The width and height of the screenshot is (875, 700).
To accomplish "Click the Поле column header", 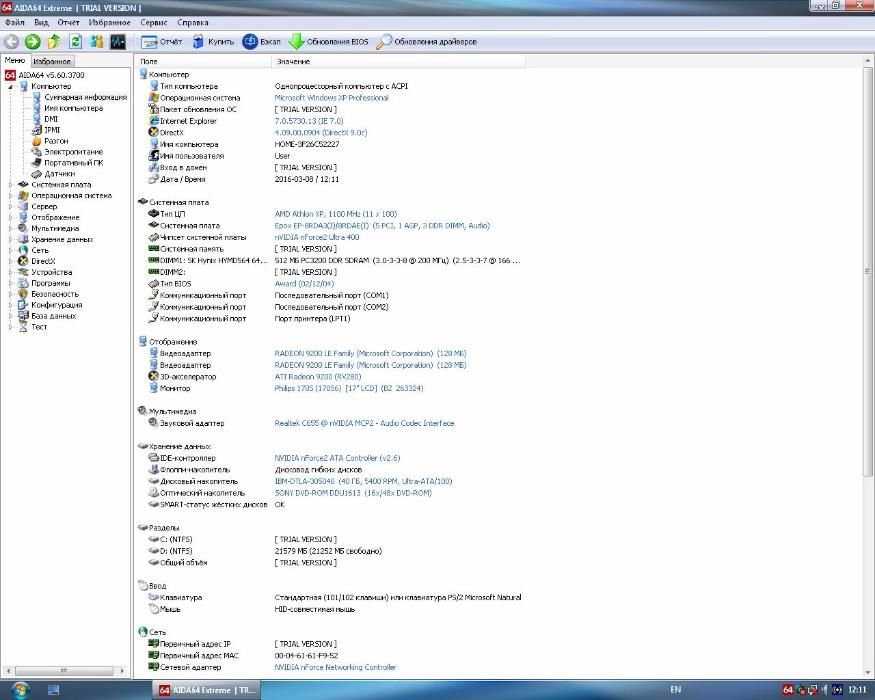I will [x=202, y=61].
